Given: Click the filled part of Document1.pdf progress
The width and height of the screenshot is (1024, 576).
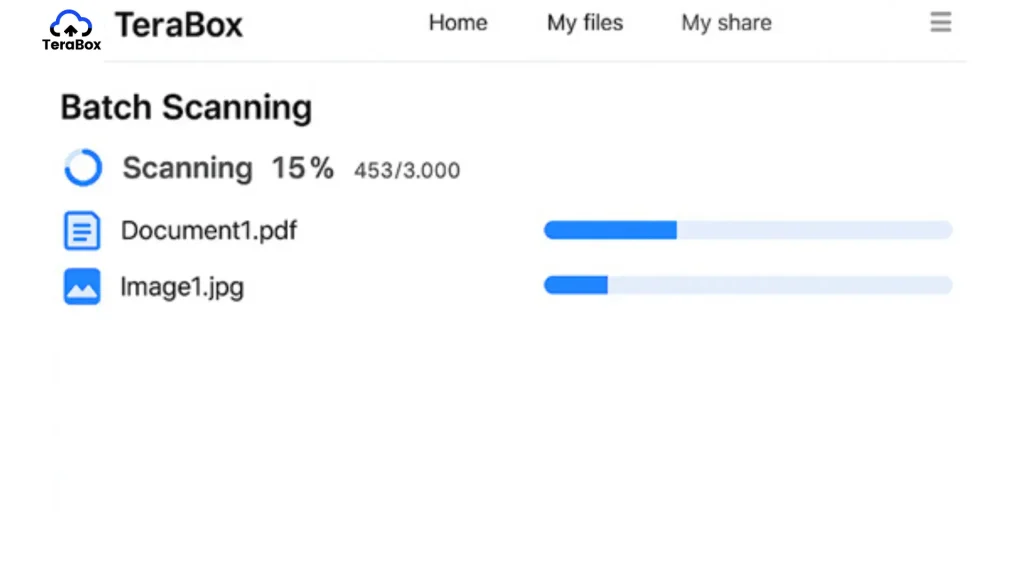Looking at the screenshot, I should pyautogui.click(x=610, y=230).
